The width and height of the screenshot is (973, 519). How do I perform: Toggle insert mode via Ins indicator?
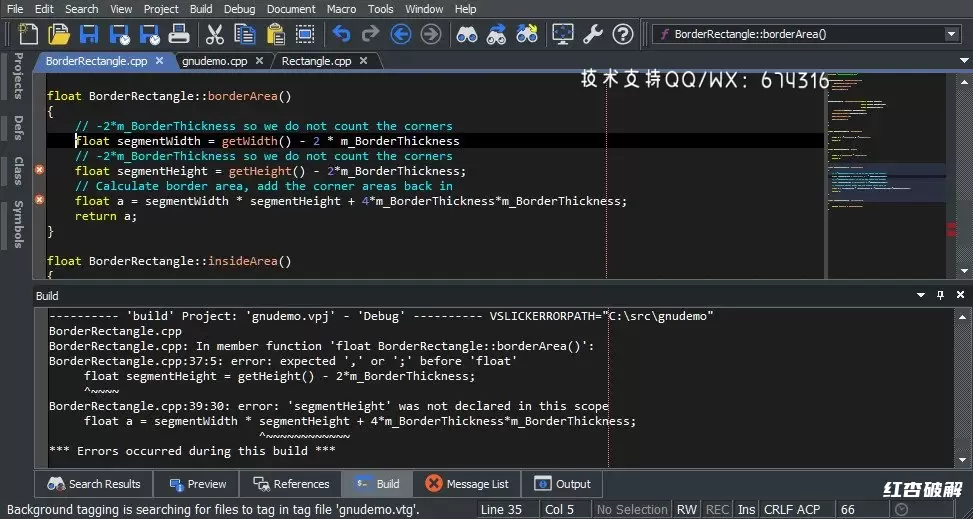click(747, 509)
